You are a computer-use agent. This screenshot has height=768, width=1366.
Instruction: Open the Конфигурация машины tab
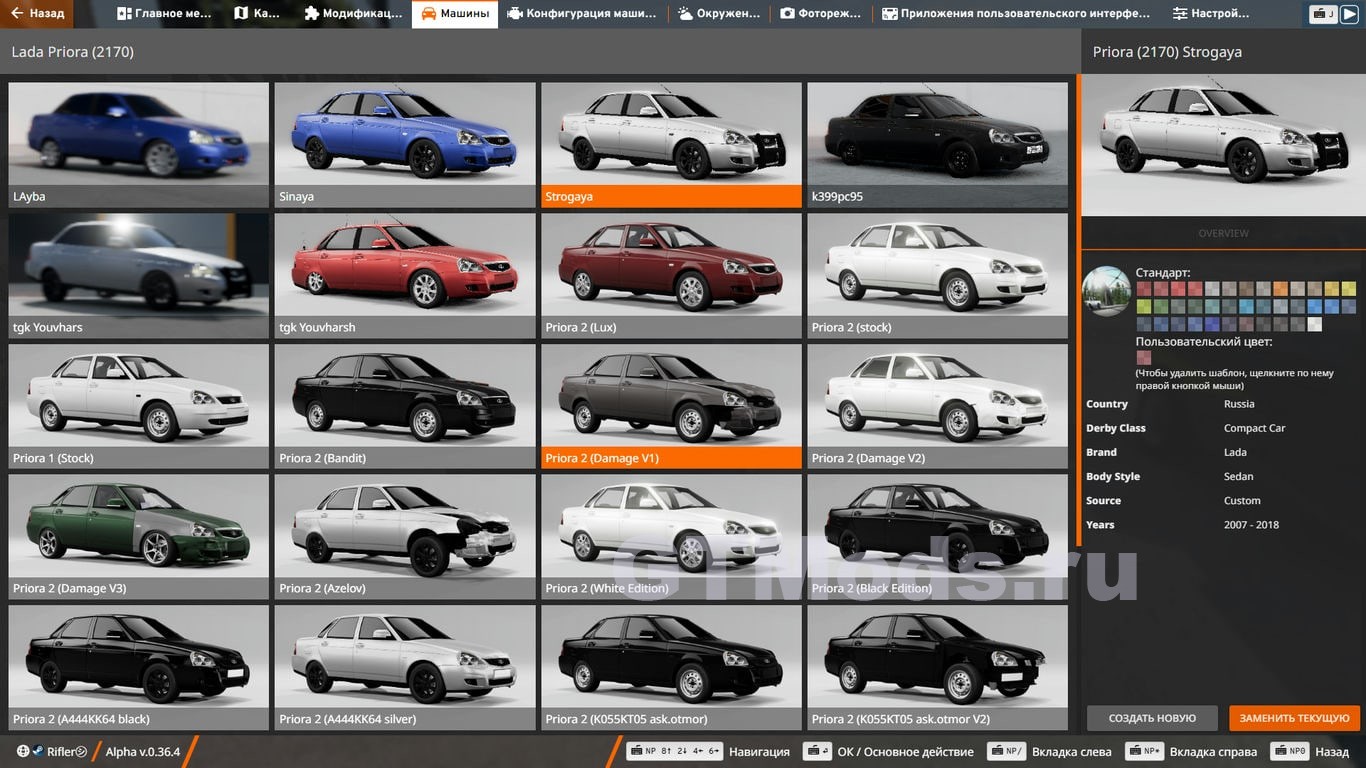click(x=582, y=14)
